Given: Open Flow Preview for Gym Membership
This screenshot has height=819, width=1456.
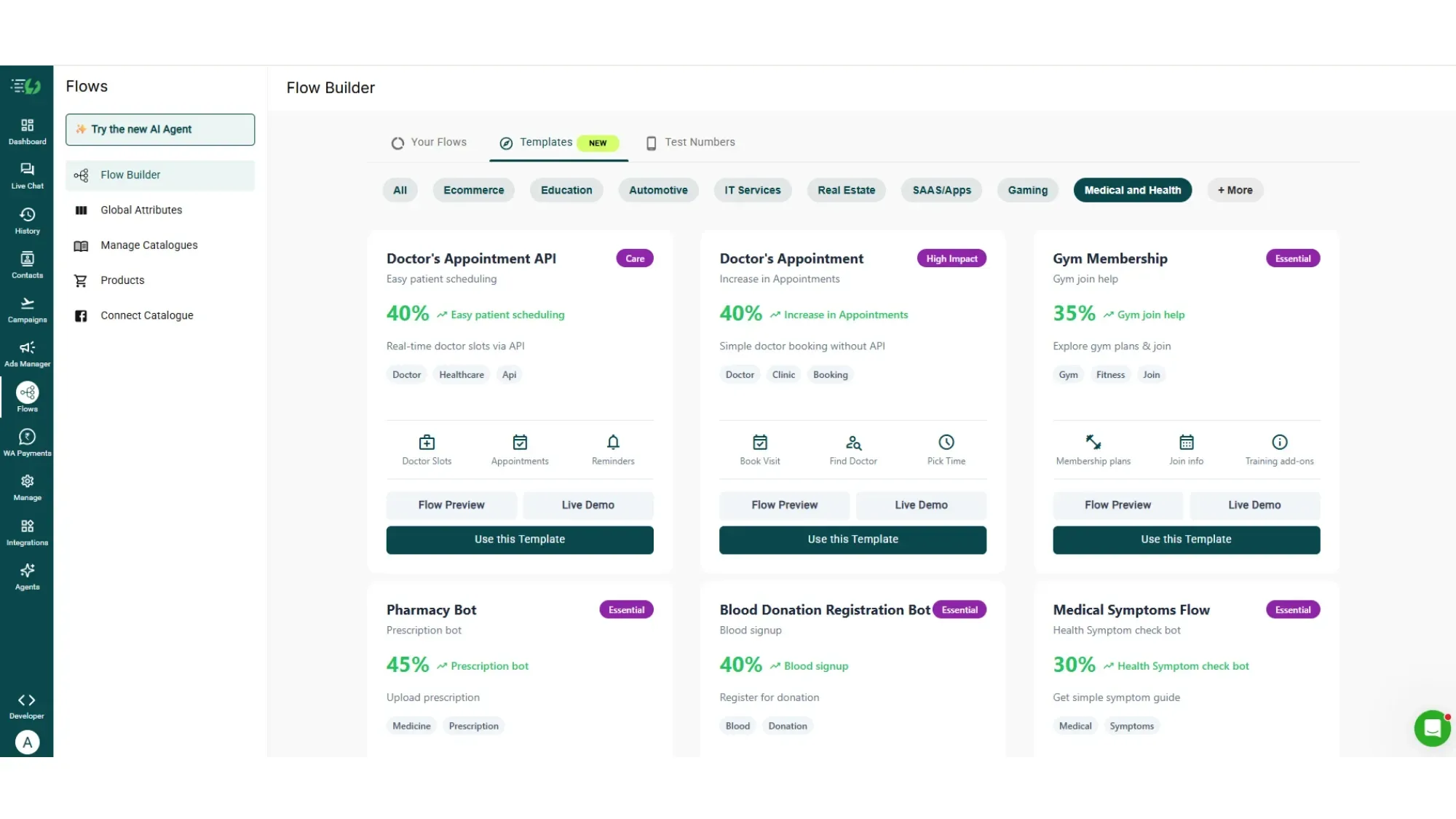Looking at the screenshot, I should pyautogui.click(x=1118, y=505).
